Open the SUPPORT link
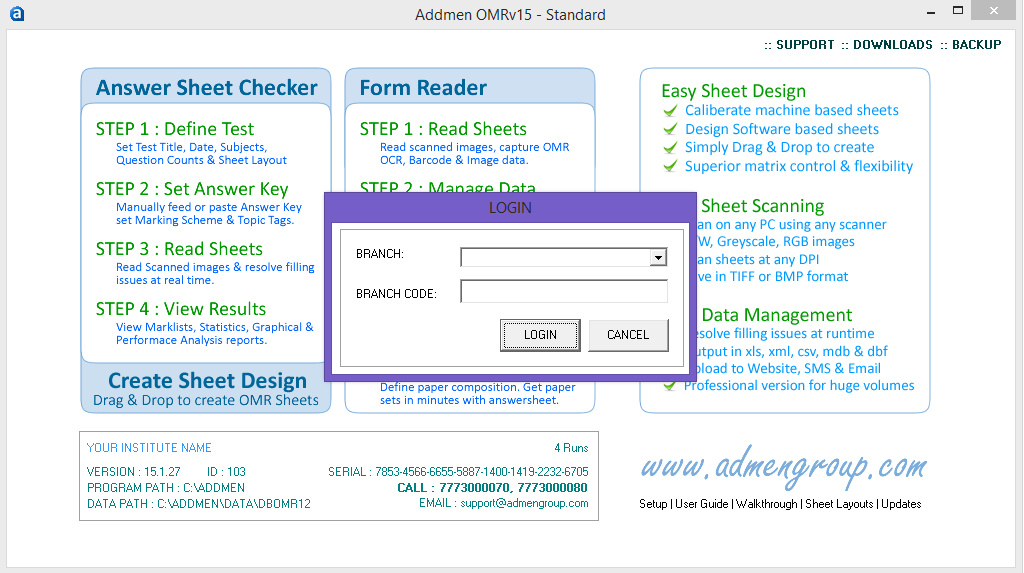 click(x=805, y=44)
